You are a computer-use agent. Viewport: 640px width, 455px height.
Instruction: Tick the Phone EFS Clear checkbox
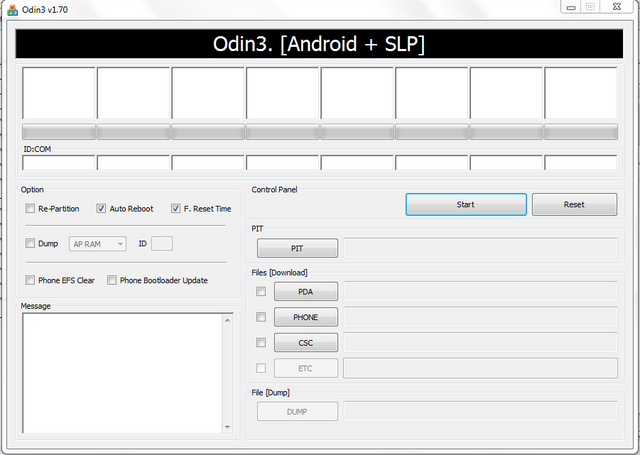coord(30,280)
